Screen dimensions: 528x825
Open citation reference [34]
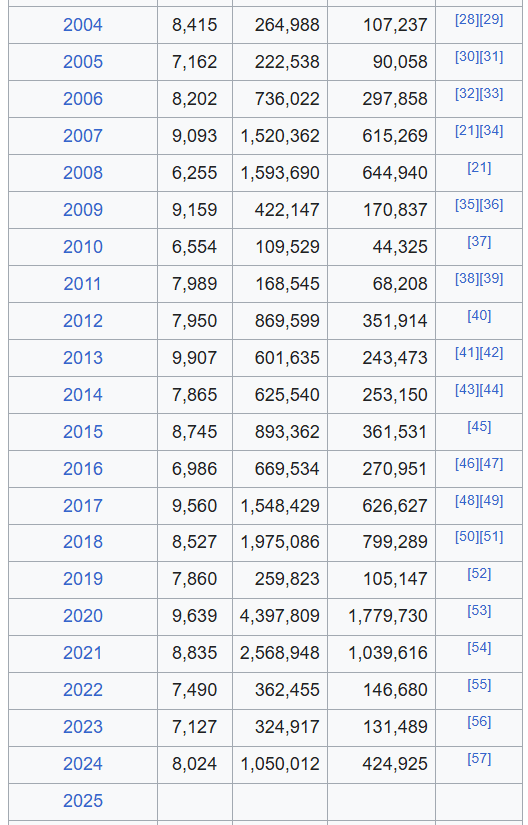[491, 131]
